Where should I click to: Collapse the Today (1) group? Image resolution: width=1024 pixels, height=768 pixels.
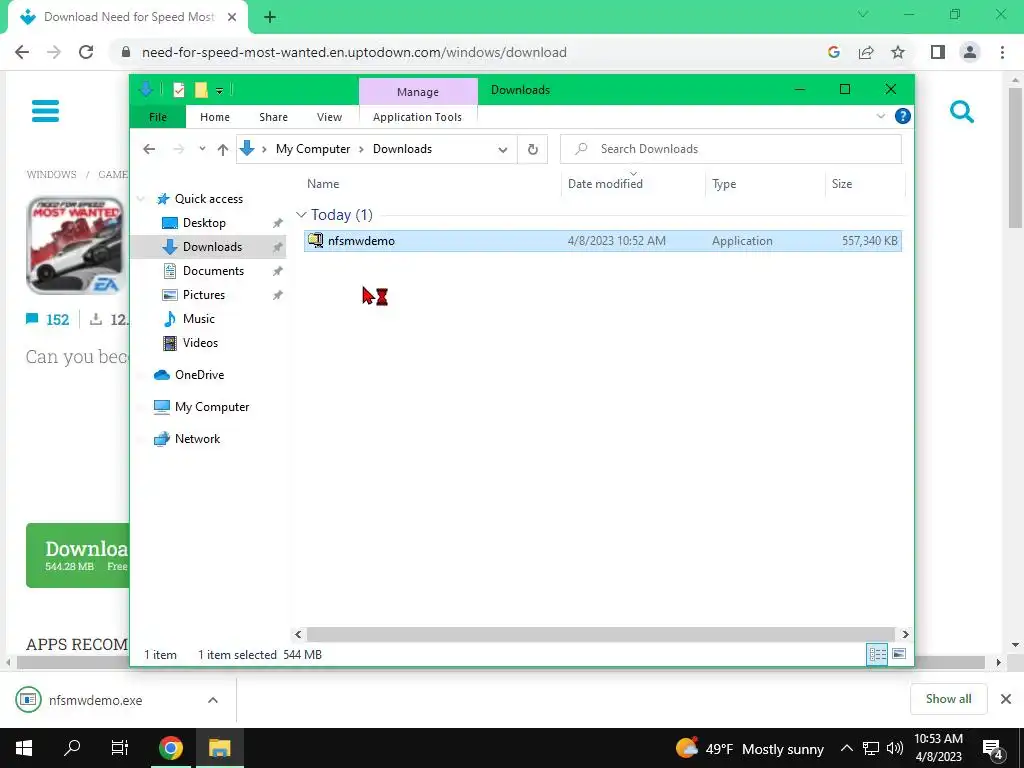tap(301, 215)
